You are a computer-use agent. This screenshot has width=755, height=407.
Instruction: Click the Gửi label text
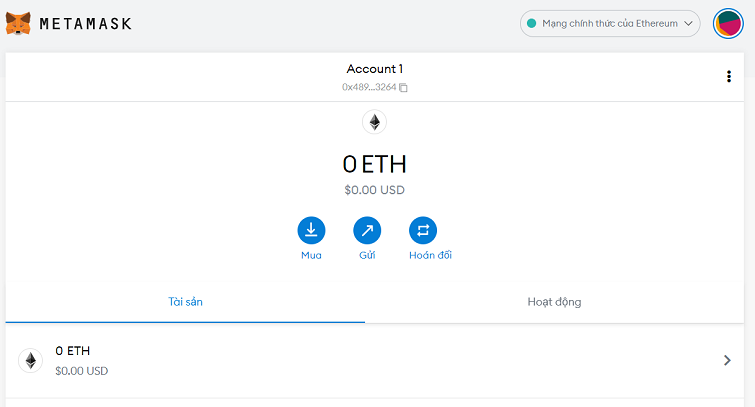[x=367, y=255]
